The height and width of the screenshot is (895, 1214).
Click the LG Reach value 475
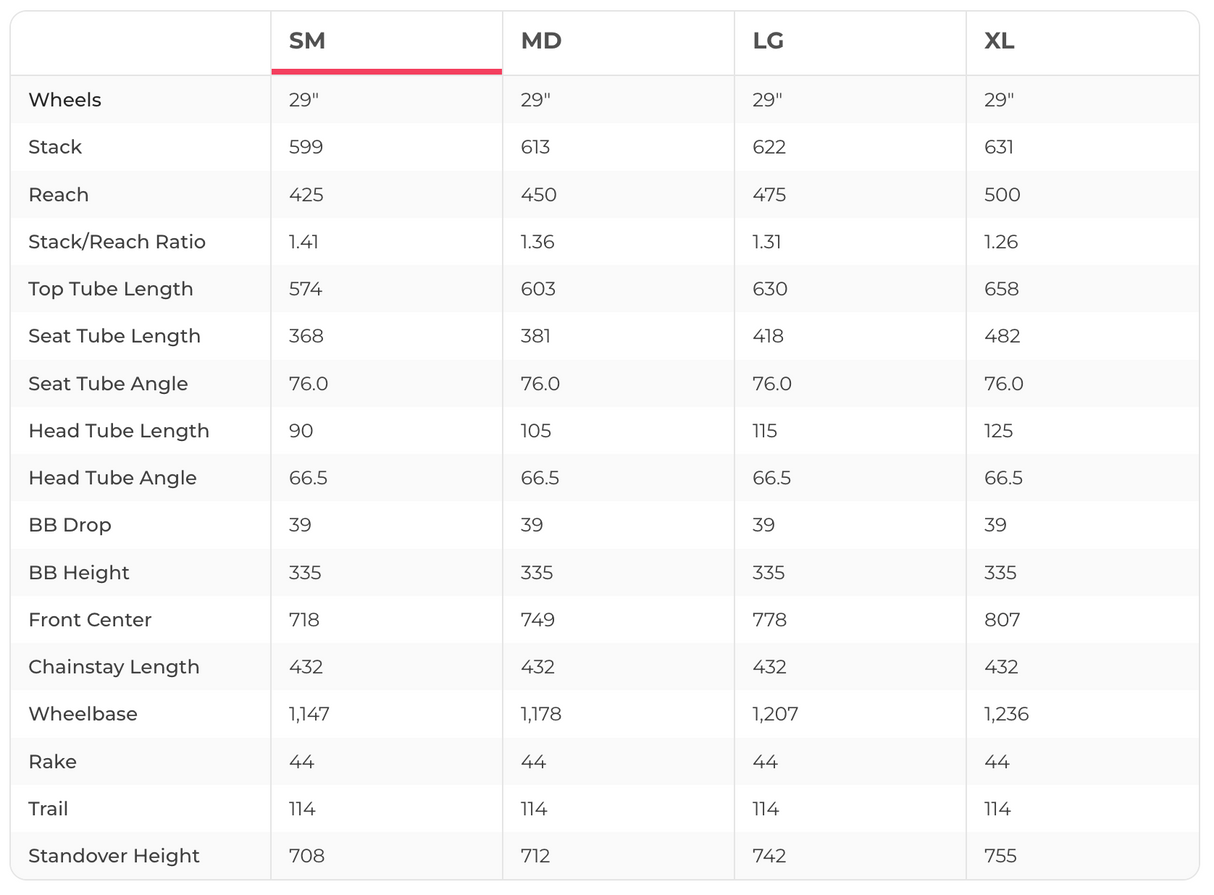tap(769, 195)
